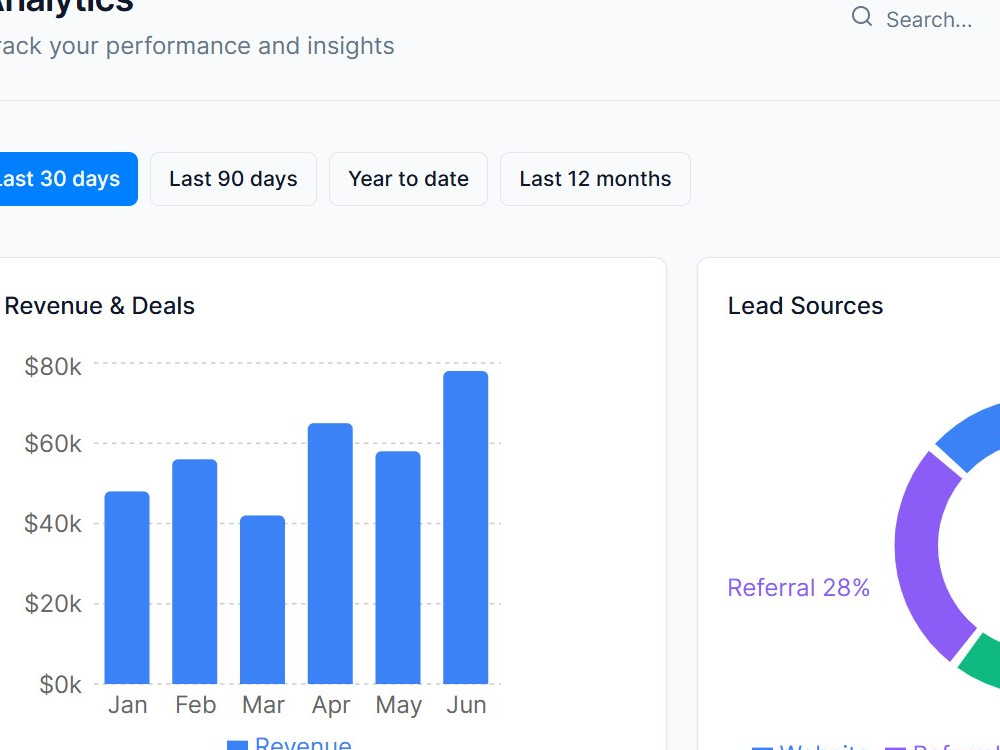Click the May revenue bar

pos(398,568)
